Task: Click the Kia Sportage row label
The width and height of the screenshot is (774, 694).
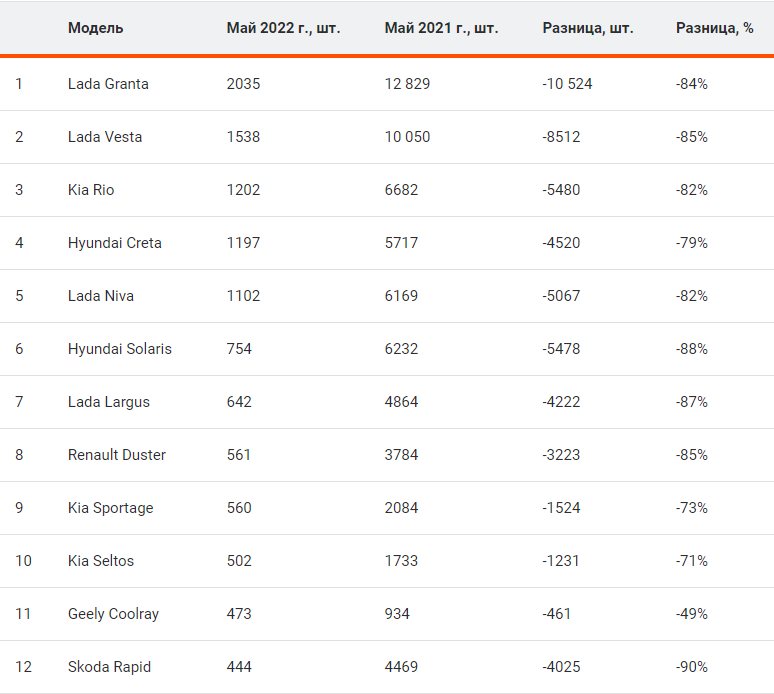Action: coord(111,508)
